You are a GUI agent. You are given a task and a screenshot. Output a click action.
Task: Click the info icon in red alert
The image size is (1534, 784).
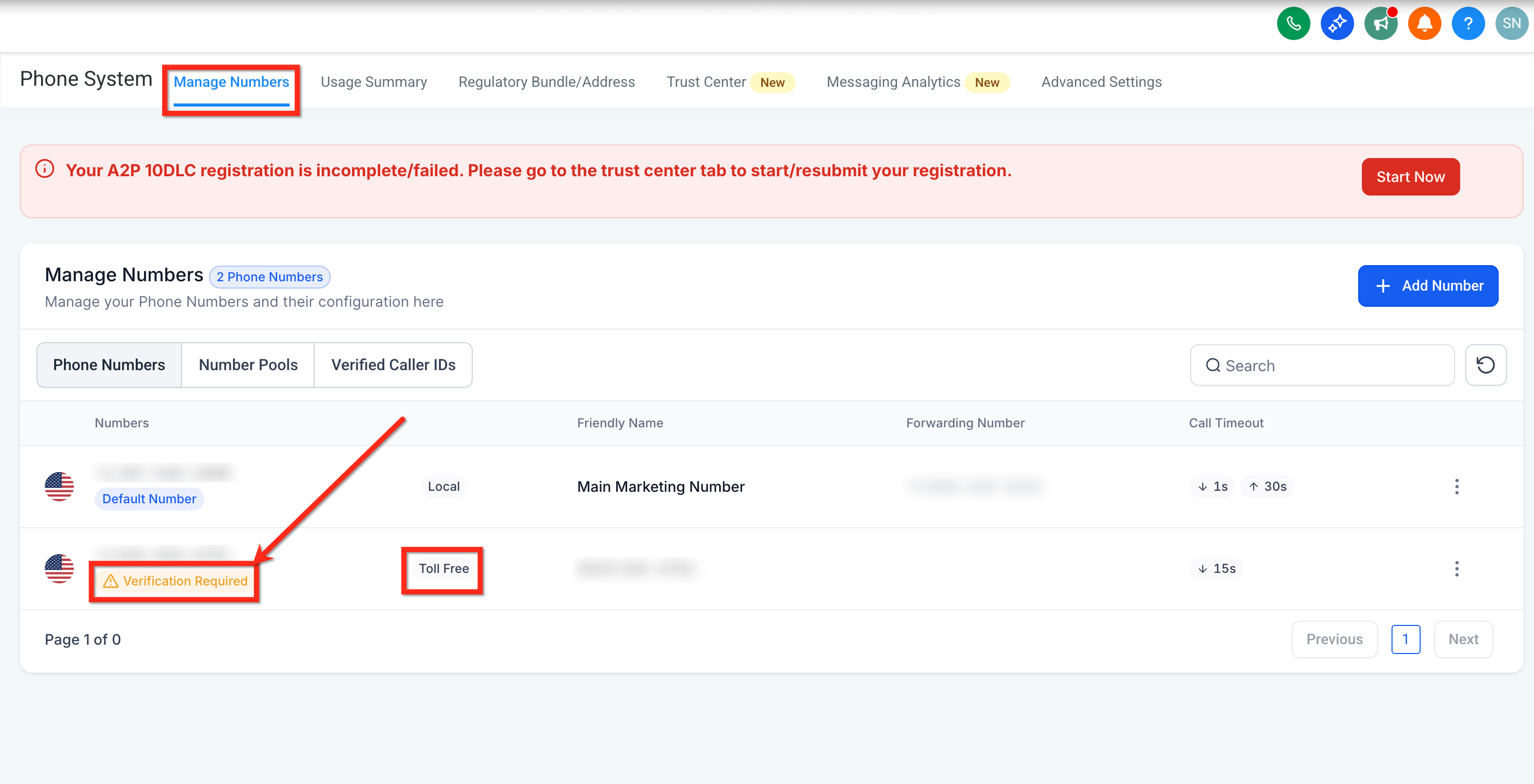45,169
